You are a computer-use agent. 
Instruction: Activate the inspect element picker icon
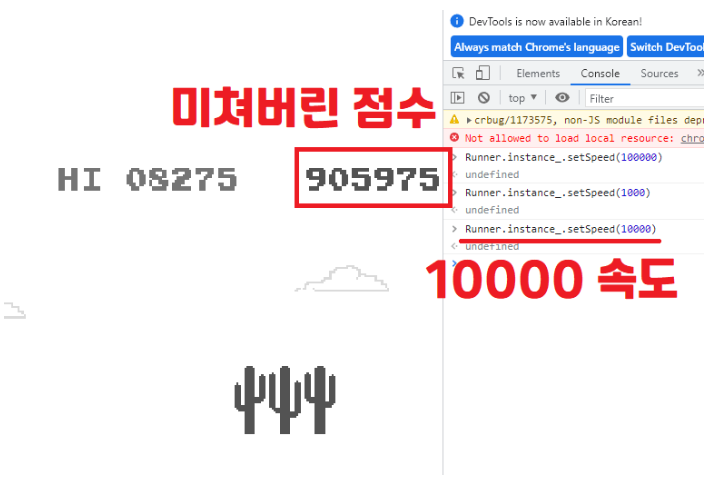[x=459, y=73]
